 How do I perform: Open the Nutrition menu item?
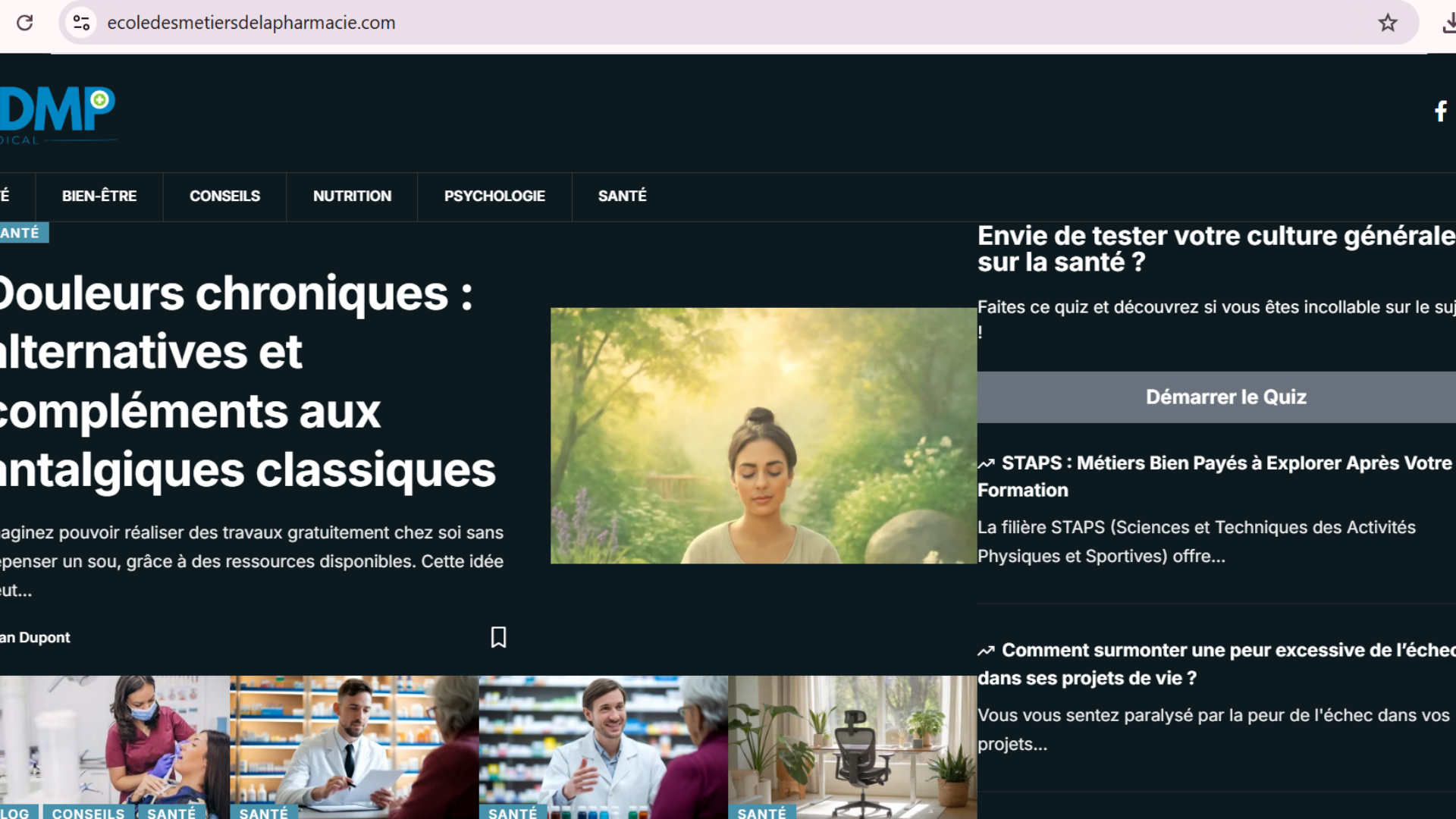(x=352, y=196)
